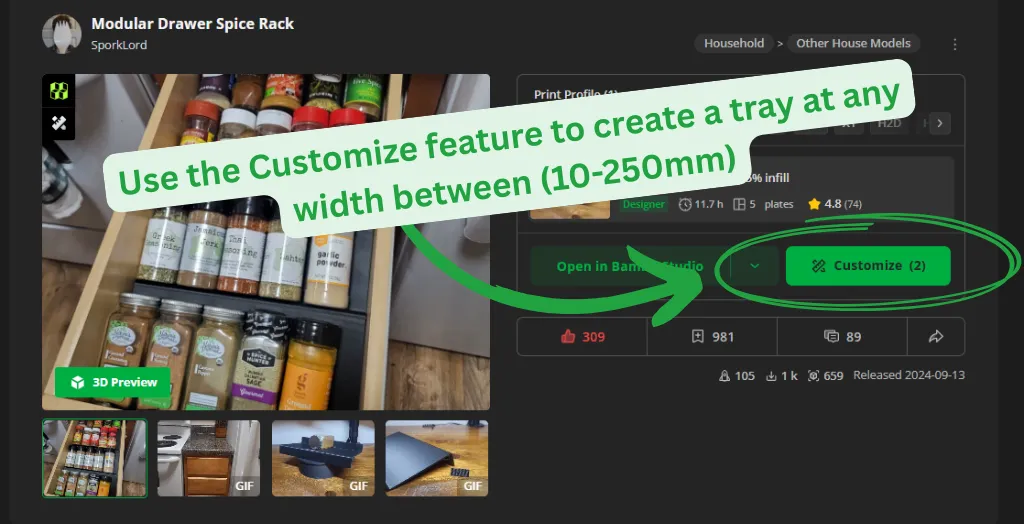
Task: Click the star rating 4.8 (74)
Action: [x=835, y=204]
